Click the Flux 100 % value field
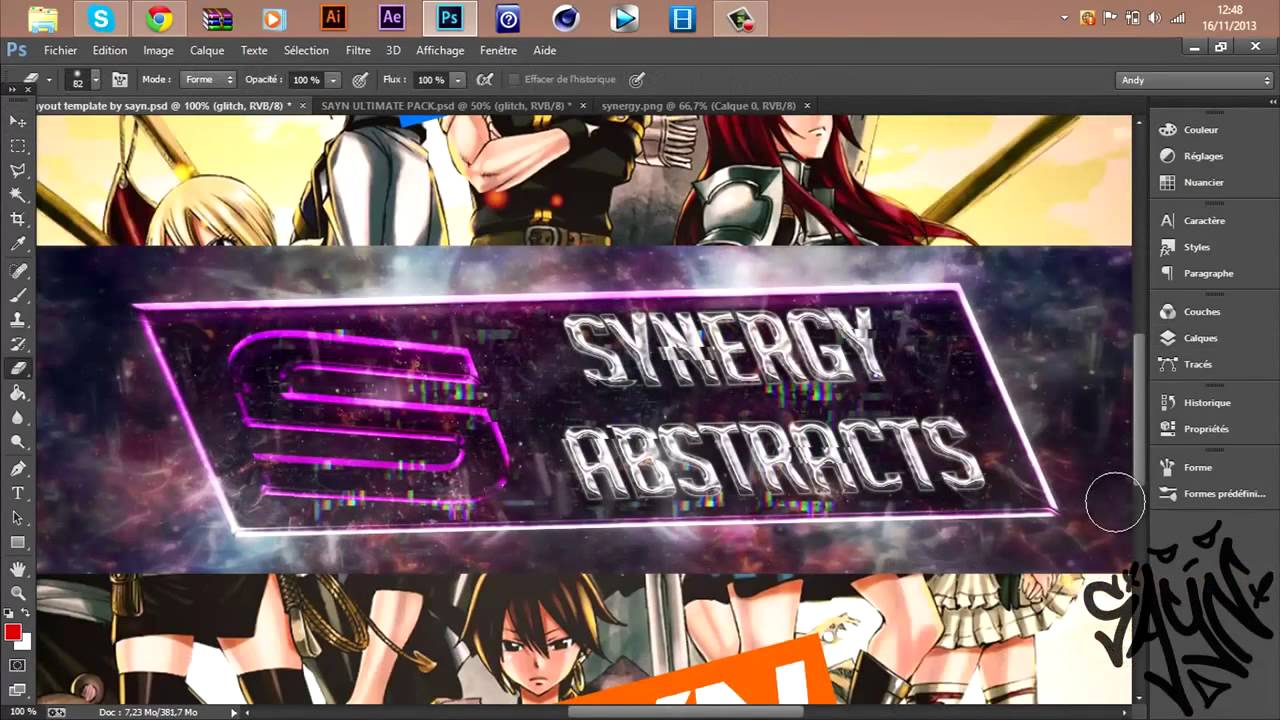Image resolution: width=1280 pixels, height=720 pixels. (431, 80)
